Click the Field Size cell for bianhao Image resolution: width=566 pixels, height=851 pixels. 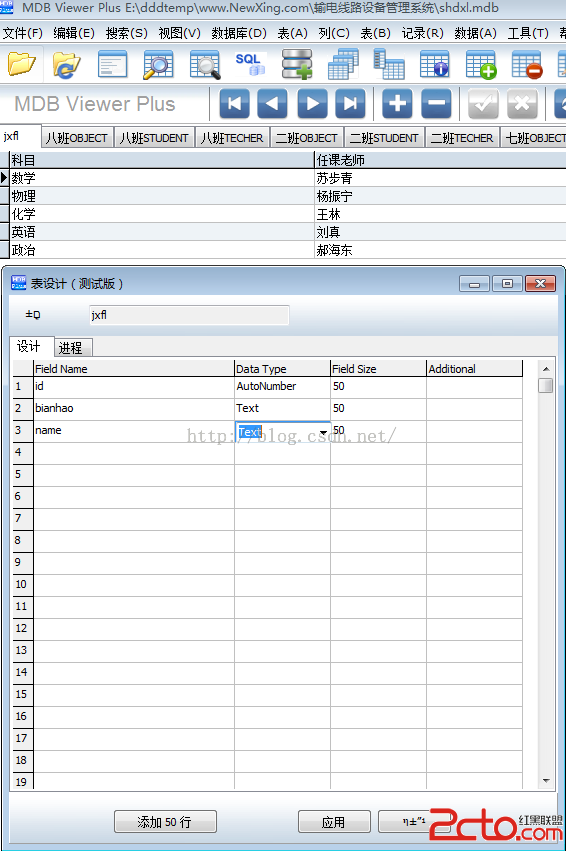[x=378, y=409]
